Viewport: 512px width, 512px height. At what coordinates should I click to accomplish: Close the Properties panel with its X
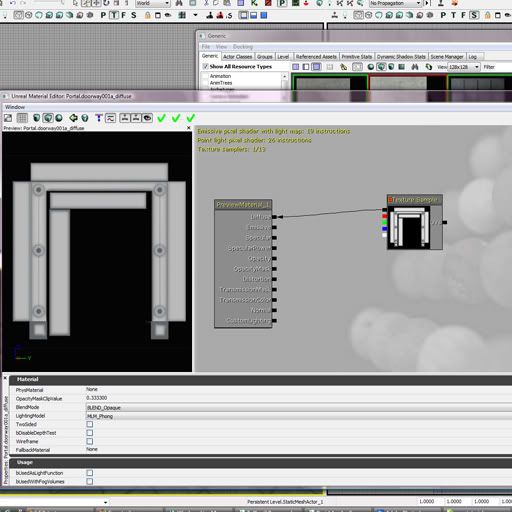tap(5, 378)
